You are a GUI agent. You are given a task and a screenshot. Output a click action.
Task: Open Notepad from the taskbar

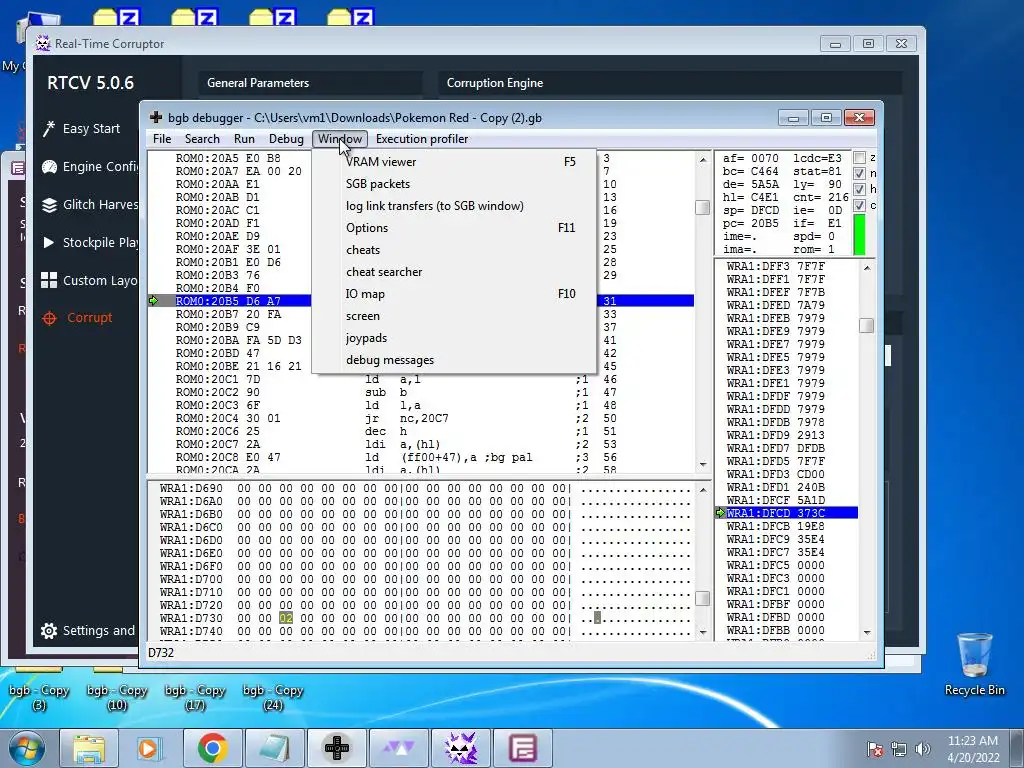coord(274,748)
